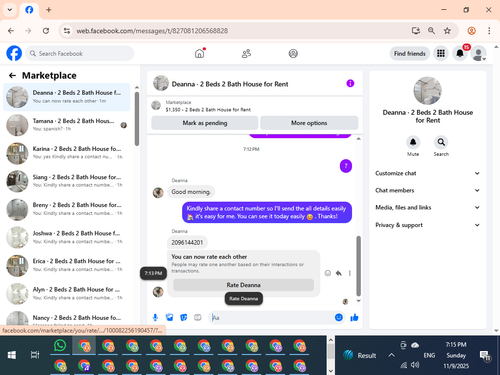The image size is (500, 375).
Task: Attach a photo file icon
Action: click(x=169, y=317)
